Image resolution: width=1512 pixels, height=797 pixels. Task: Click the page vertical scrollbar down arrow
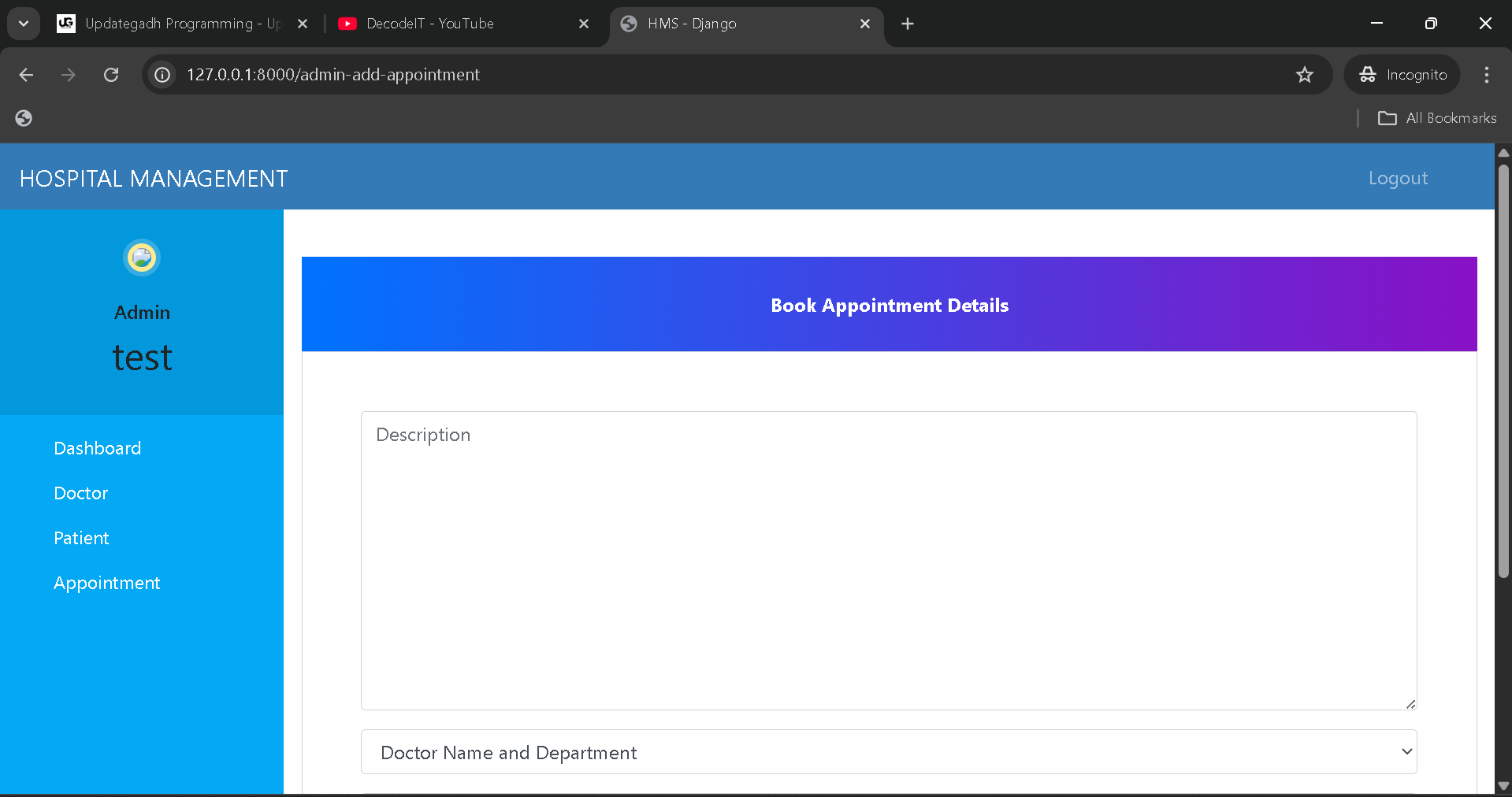[x=1503, y=786]
